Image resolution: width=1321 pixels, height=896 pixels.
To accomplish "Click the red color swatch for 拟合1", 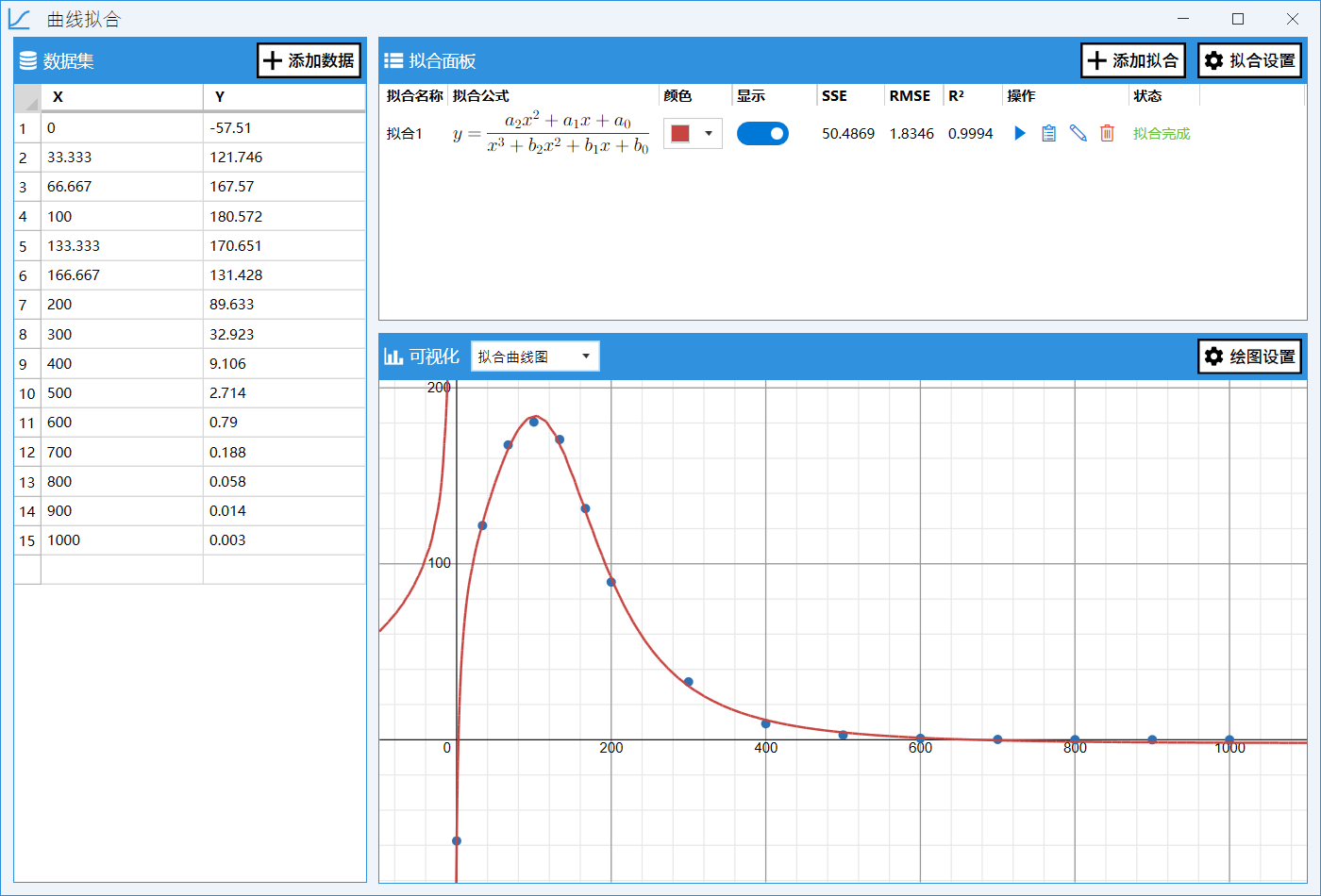I will pos(680,134).
